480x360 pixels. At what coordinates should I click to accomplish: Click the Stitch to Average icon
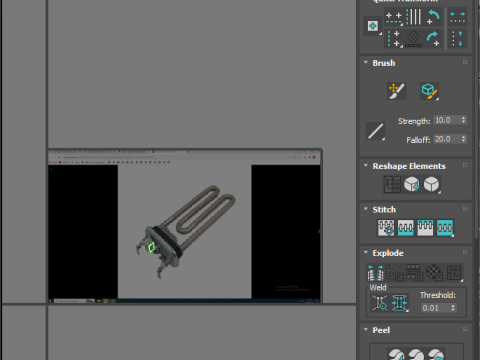point(405,228)
